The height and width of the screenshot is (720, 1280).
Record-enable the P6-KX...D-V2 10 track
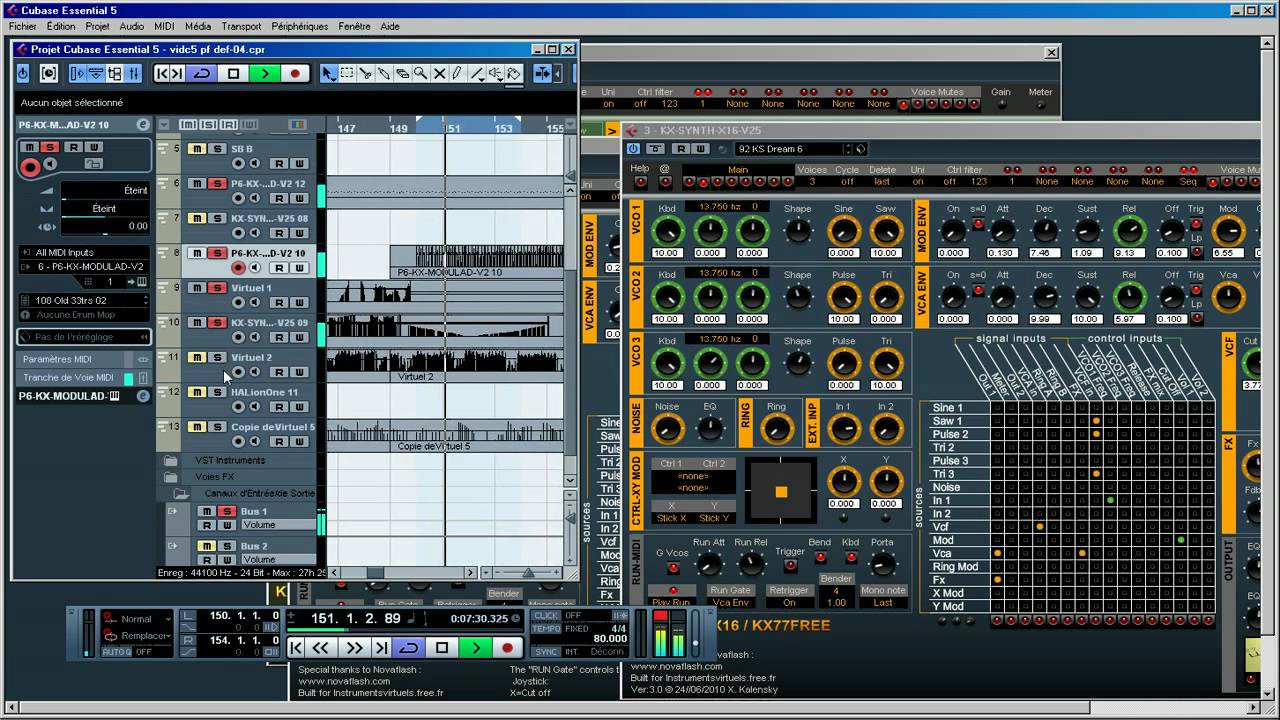pyautogui.click(x=238, y=268)
